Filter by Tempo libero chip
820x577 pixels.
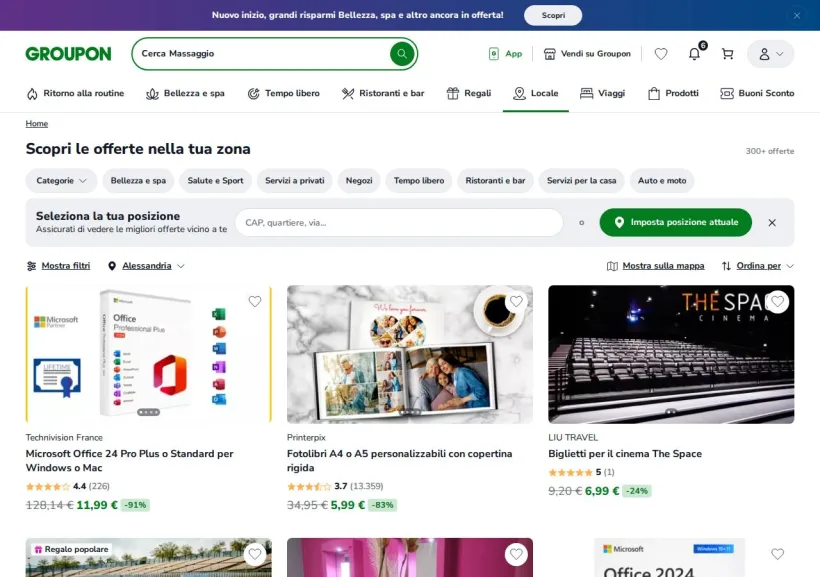(x=419, y=180)
